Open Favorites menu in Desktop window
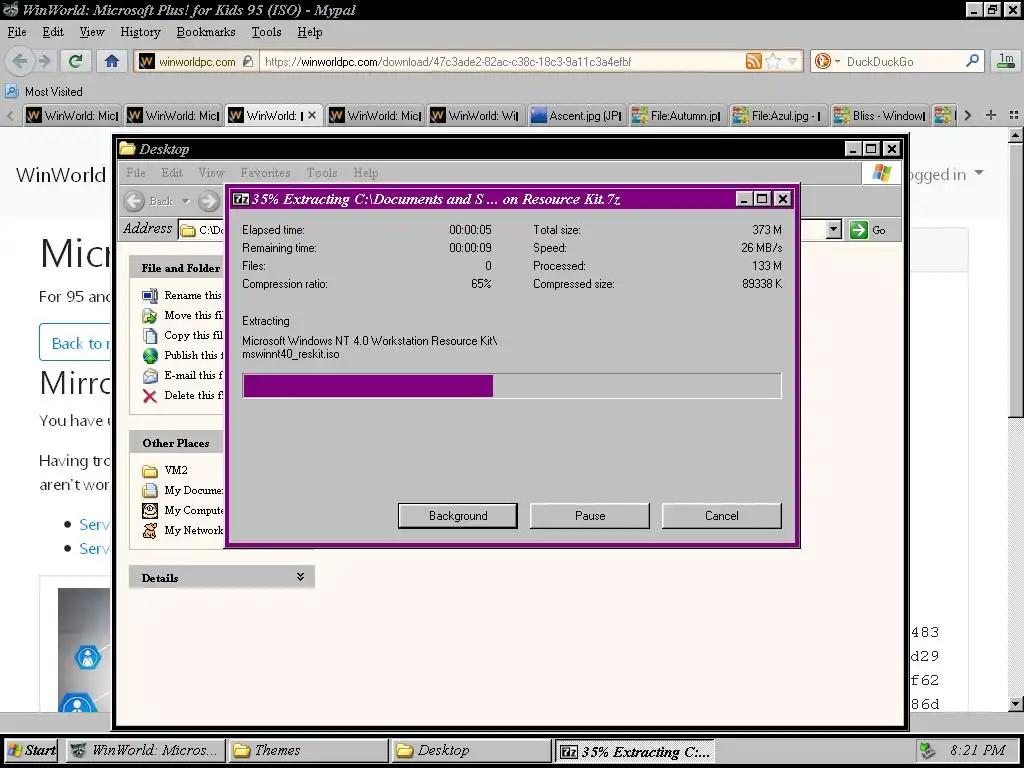1024x768 pixels. (x=265, y=173)
